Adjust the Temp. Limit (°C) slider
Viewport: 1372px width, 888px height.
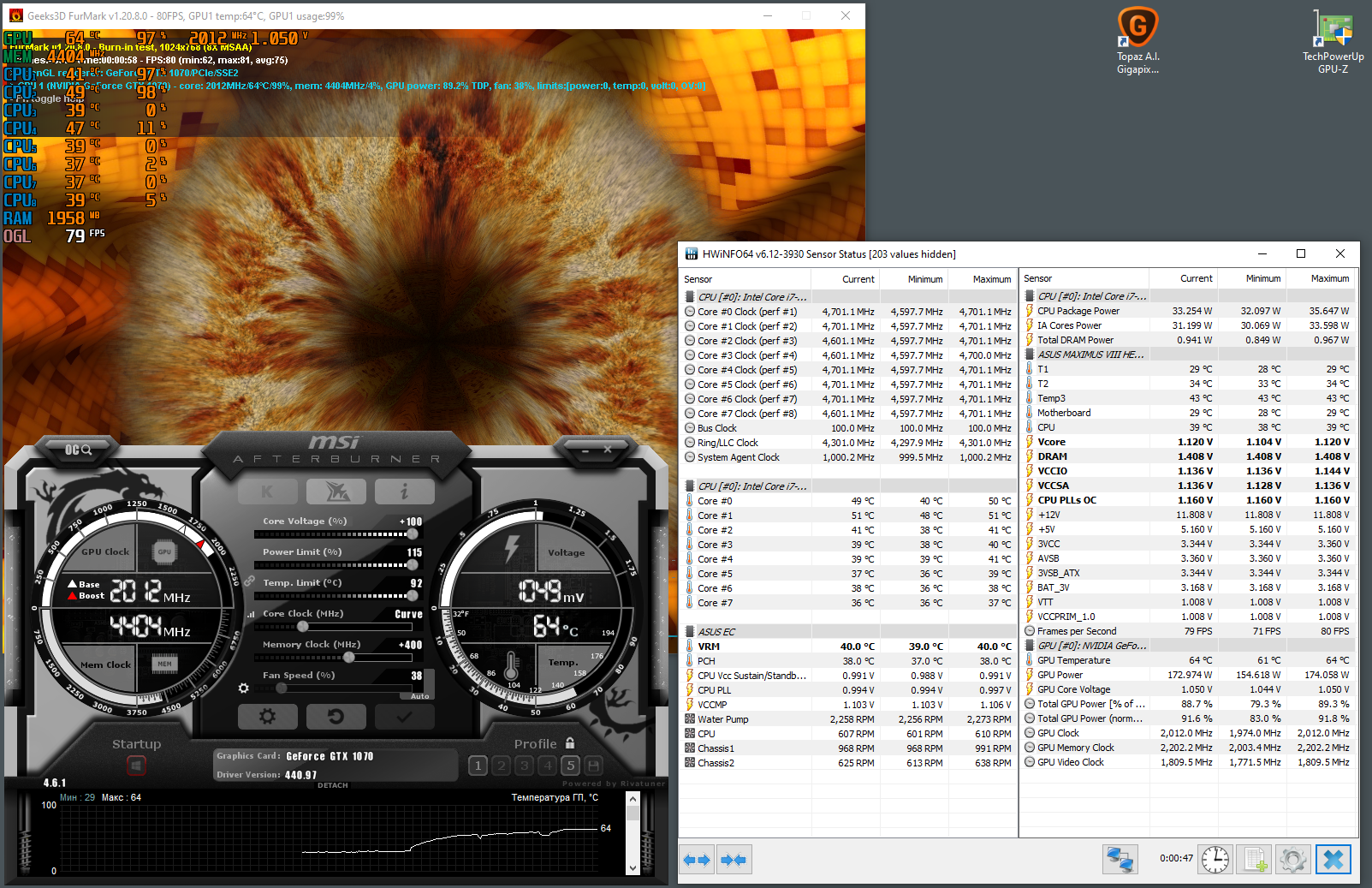[333, 596]
